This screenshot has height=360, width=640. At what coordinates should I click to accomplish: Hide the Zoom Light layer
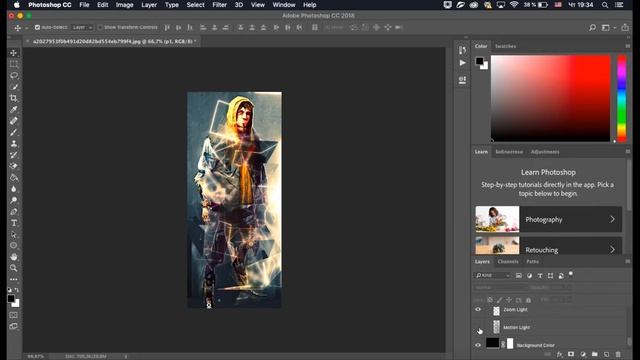point(478,310)
